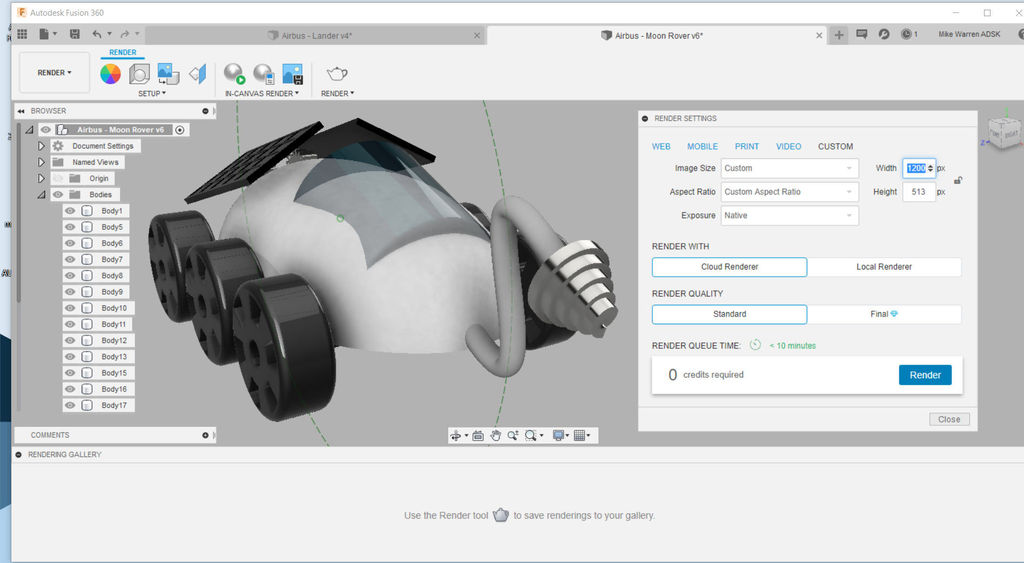Viewport: 1024px width, 563px height.
Task: Collapse the Bodies folder
Action: (41, 195)
